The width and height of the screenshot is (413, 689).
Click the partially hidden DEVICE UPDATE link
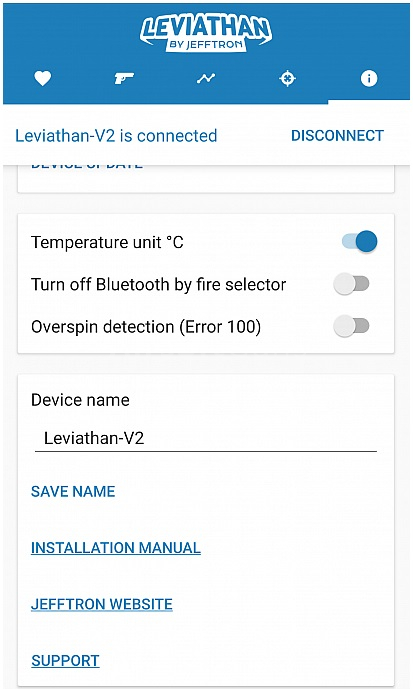(87, 166)
